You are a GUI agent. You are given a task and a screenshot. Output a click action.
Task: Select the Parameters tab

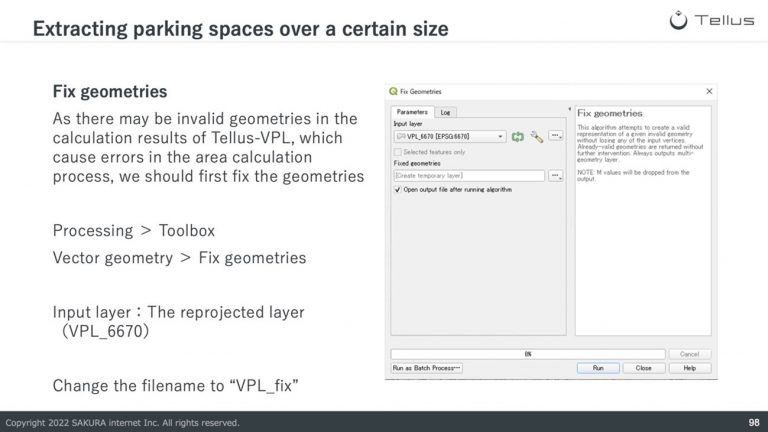[412, 112]
